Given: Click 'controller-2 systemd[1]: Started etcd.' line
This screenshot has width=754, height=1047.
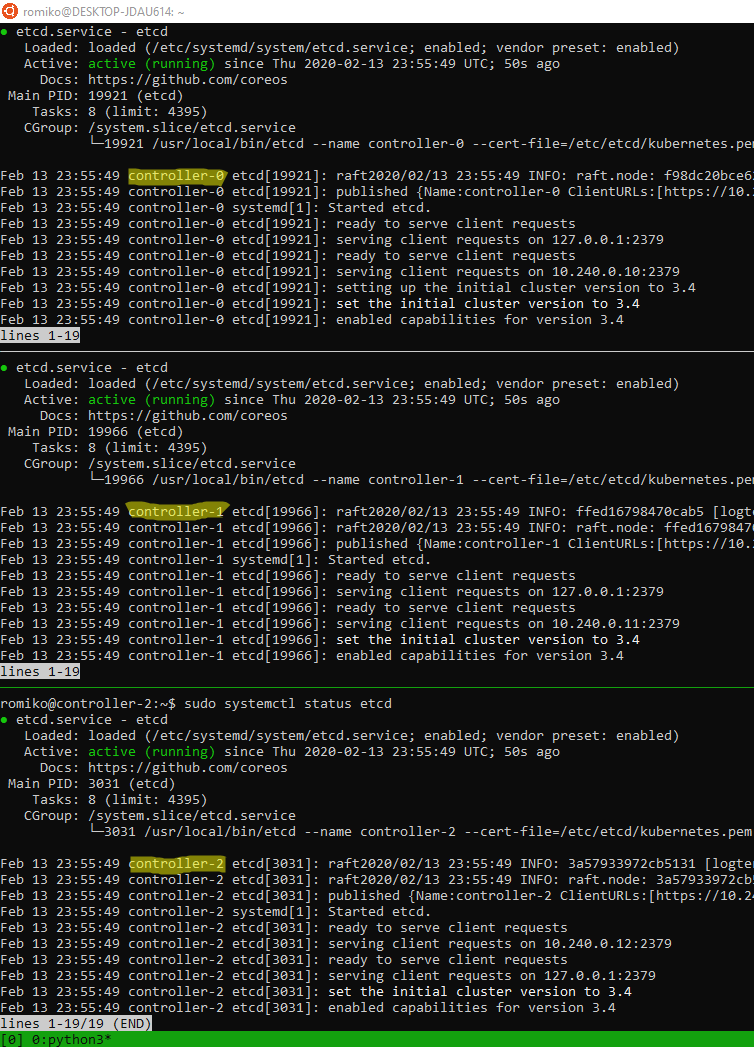Looking at the screenshot, I should 216,911.
